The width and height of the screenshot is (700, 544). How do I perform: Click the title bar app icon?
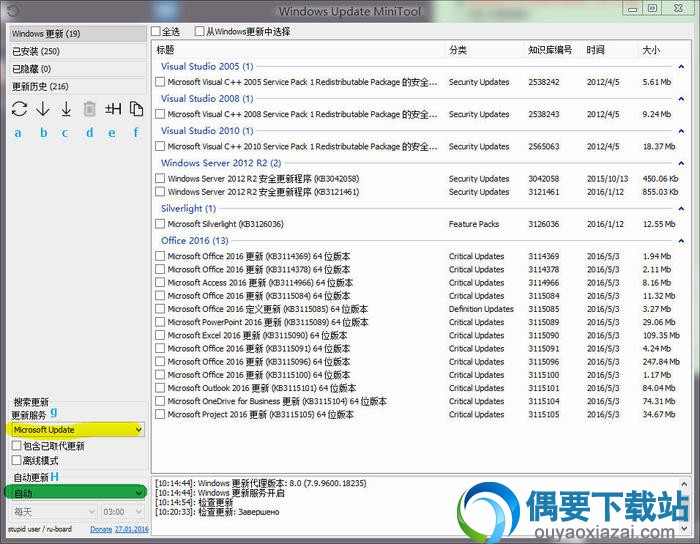(13, 11)
